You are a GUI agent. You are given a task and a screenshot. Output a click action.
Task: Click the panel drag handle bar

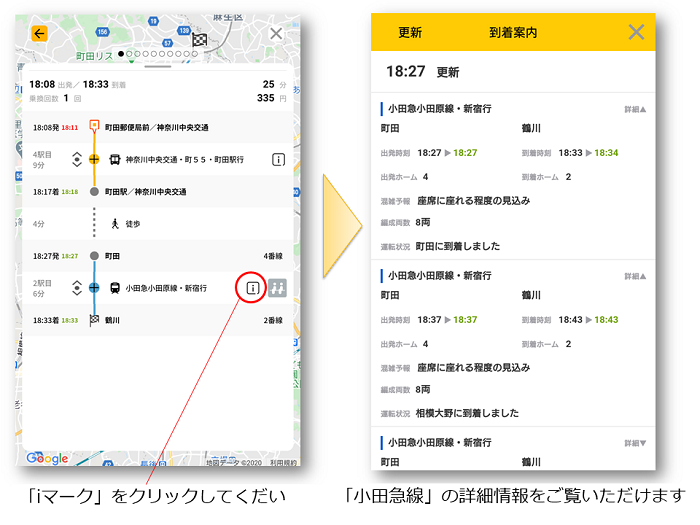158,67
